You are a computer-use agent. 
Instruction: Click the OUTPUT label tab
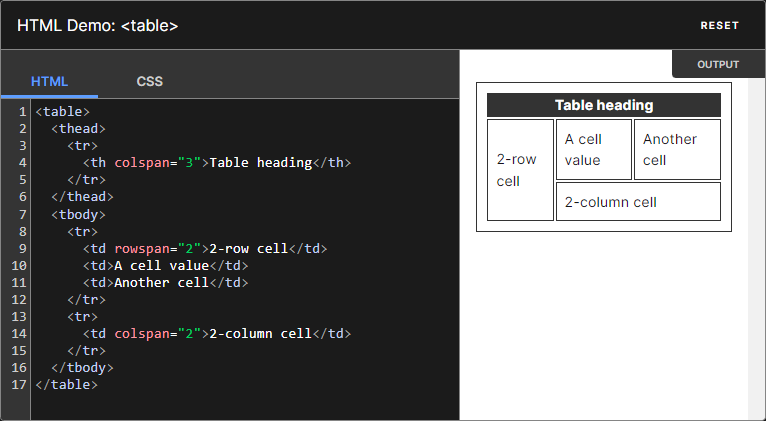click(x=718, y=64)
